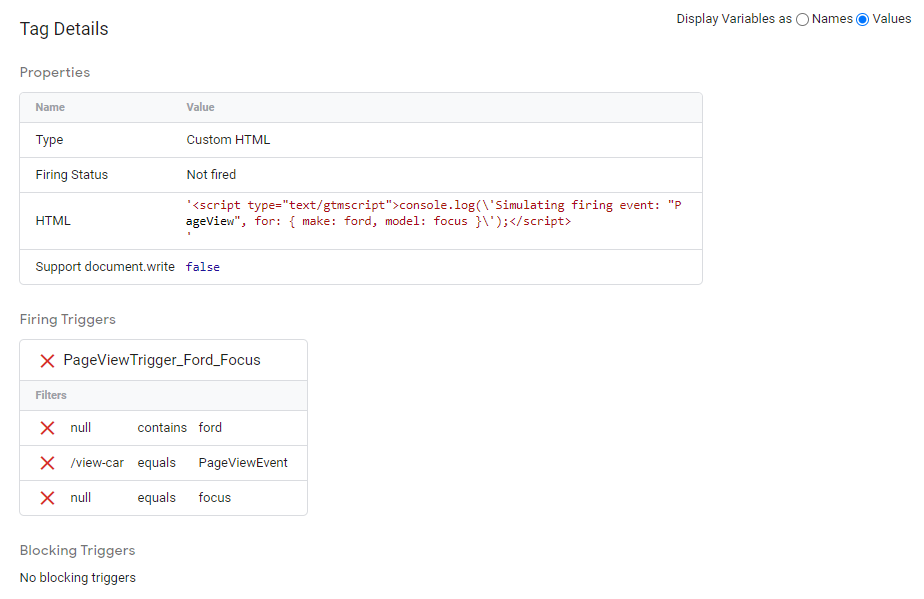924x599 pixels.
Task: Click the Filters header in trigger card
Action: [51, 395]
